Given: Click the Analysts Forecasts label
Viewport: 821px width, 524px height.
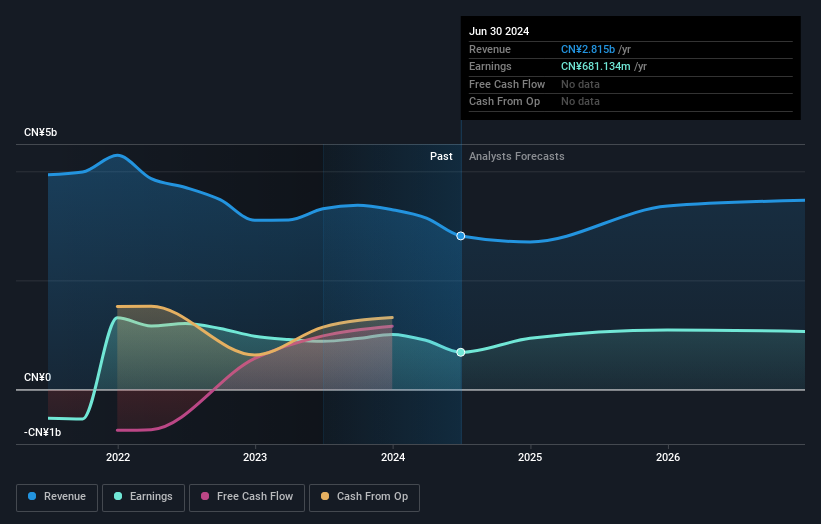Looking at the screenshot, I should coord(516,156).
